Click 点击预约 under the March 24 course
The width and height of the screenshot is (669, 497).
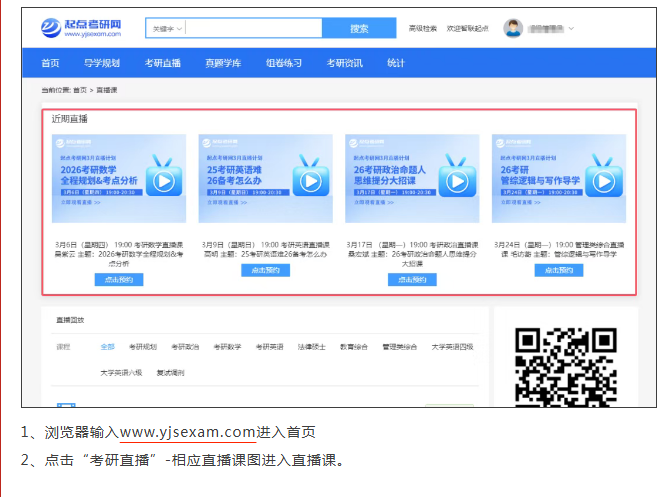tap(558, 270)
